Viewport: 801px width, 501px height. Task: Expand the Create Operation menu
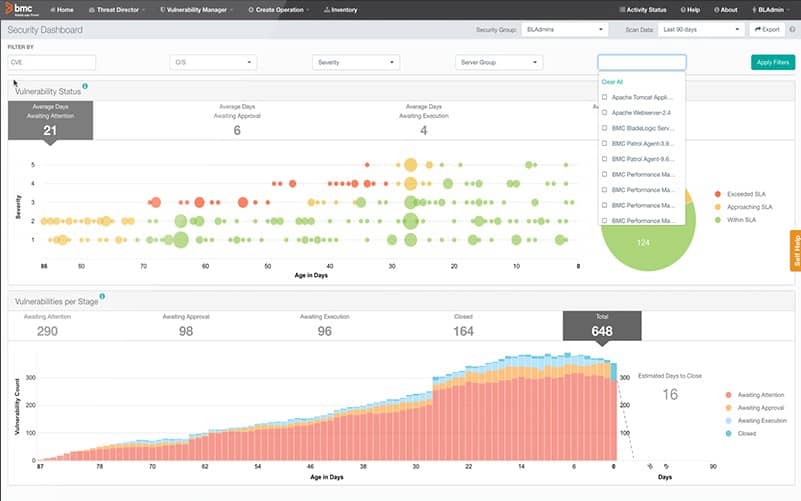click(279, 10)
